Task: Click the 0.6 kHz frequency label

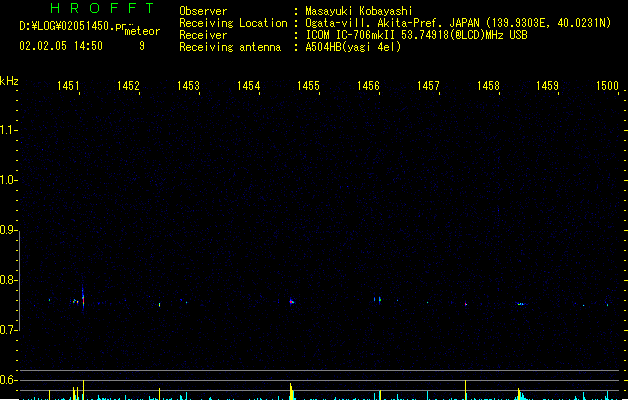Action: 7,380
